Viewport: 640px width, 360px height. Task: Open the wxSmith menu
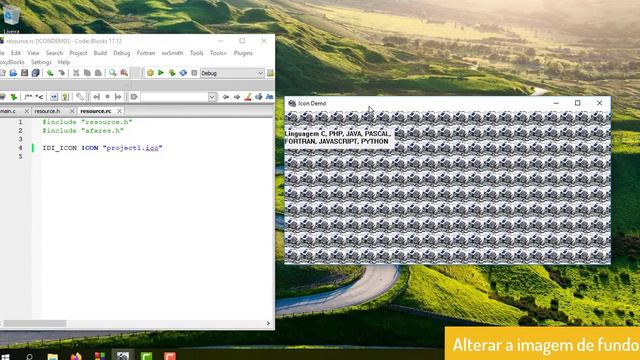click(x=172, y=53)
